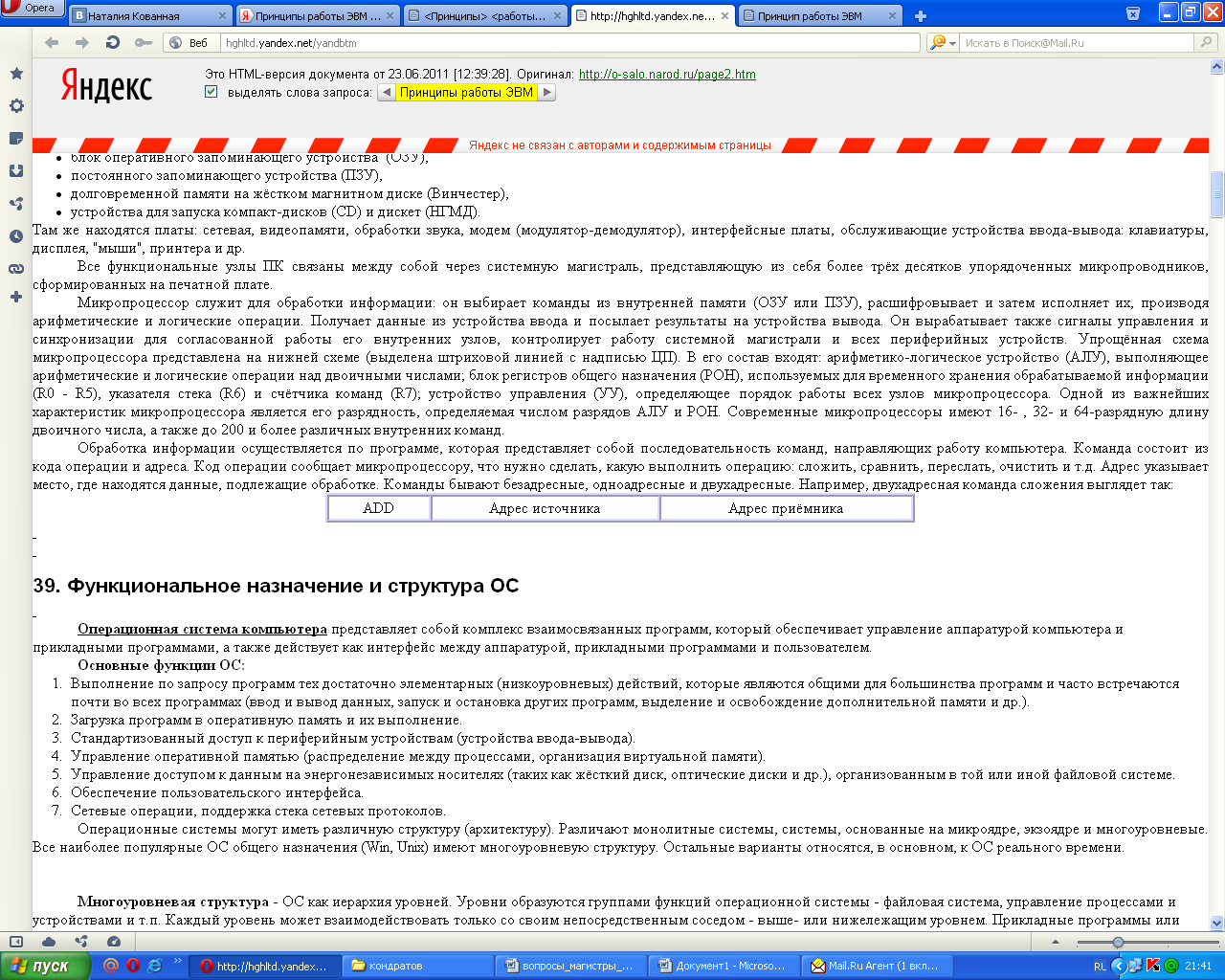Toggle Opera Turbo speedometer icon

click(x=114, y=942)
